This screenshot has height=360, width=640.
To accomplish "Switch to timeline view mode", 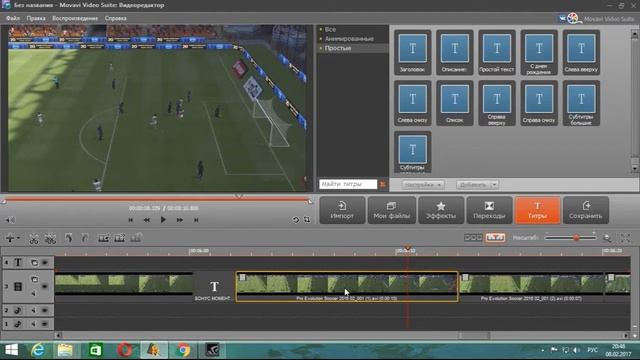I will click(x=495, y=238).
